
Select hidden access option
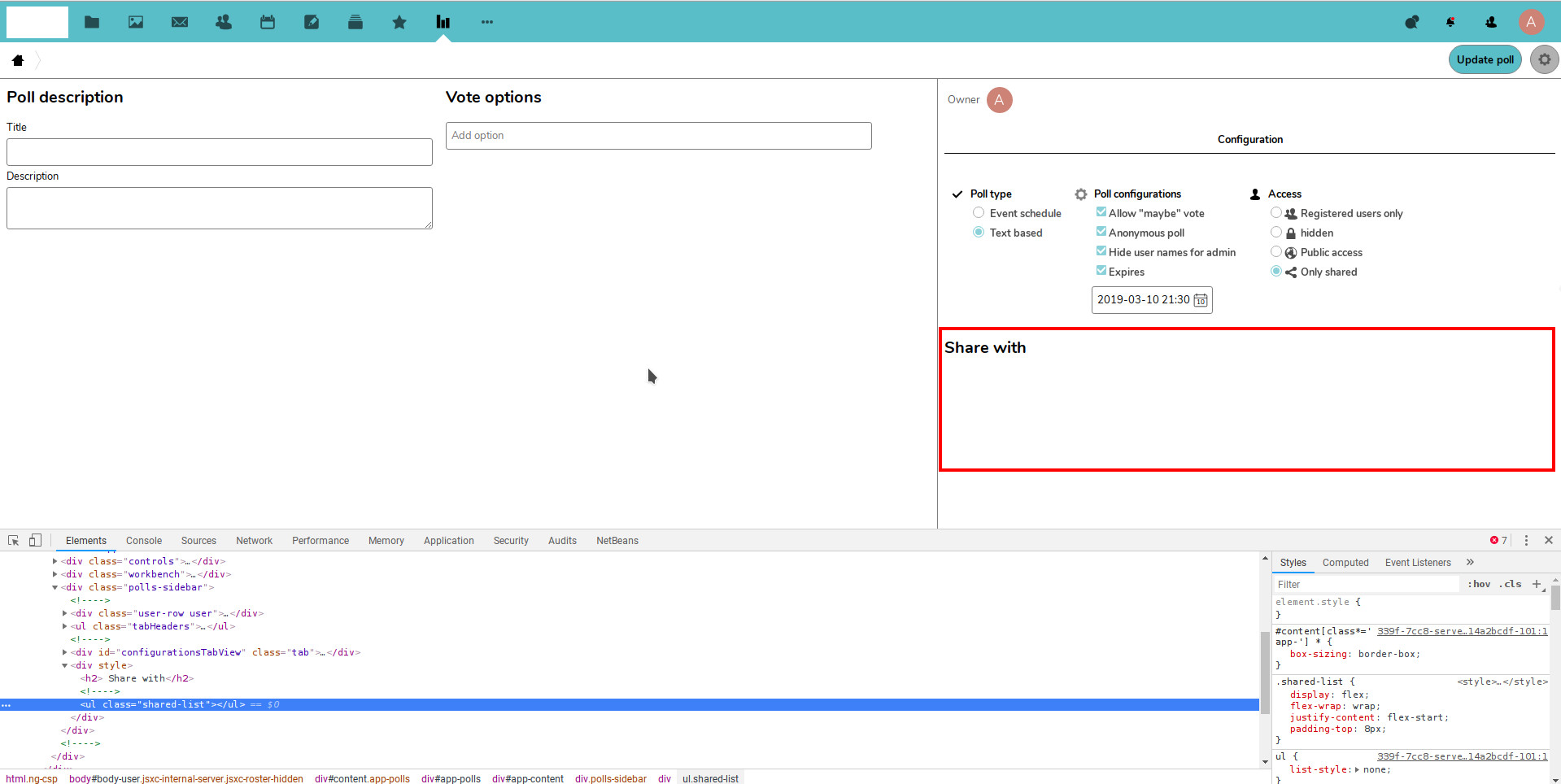point(1276,233)
